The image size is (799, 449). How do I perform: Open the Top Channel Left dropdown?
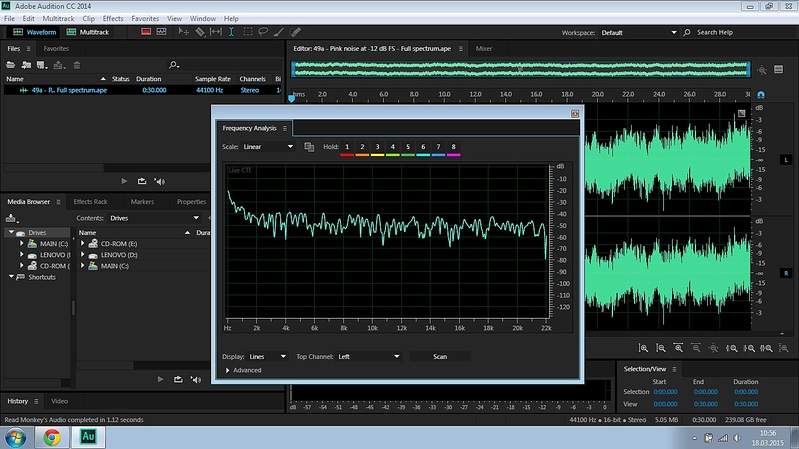(x=369, y=357)
